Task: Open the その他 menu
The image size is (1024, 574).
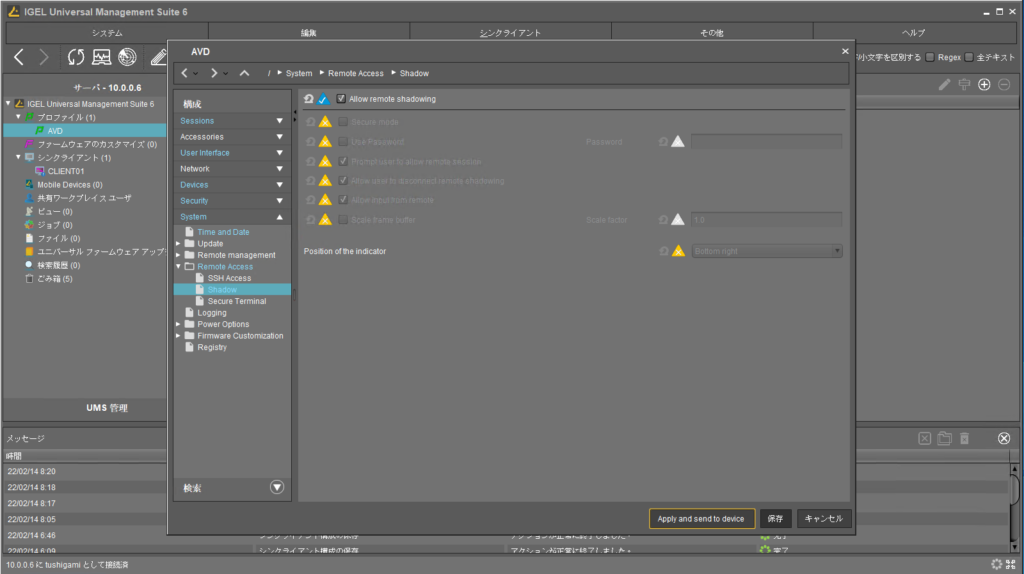Action: coord(712,33)
